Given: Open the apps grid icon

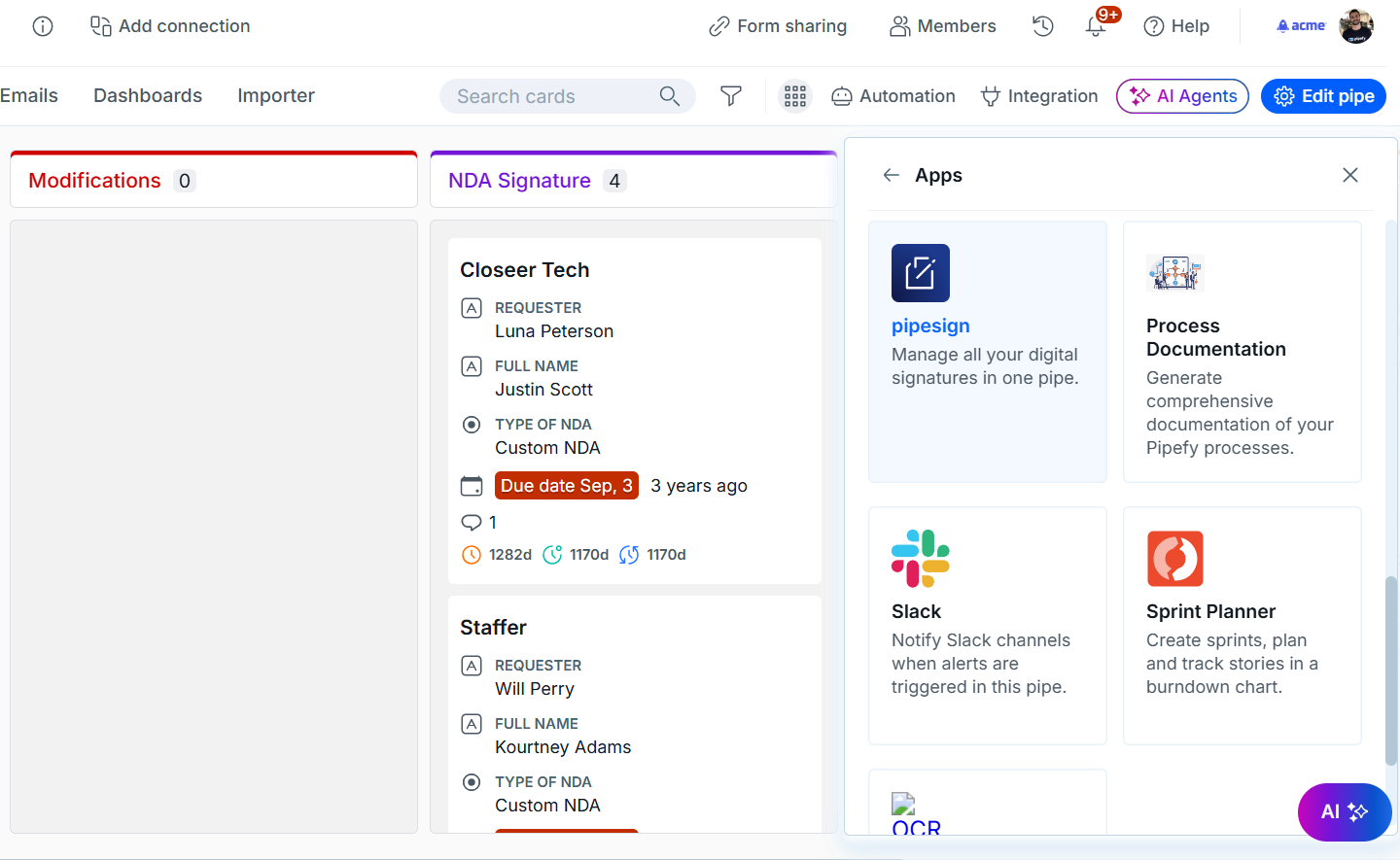Looking at the screenshot, I should point(795,96).
